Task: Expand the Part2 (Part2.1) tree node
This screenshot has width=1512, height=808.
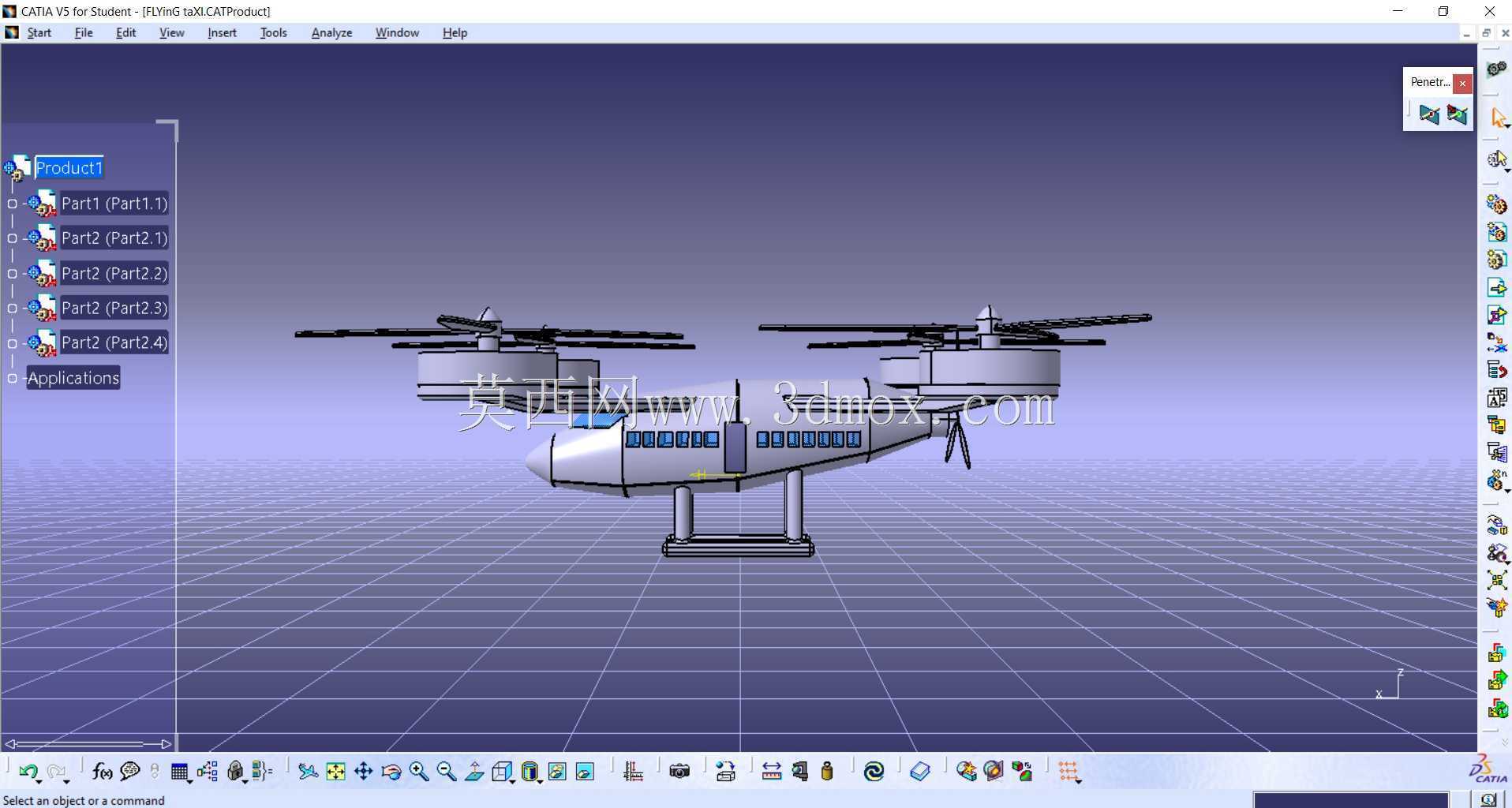Action: [x=12, y=238]
